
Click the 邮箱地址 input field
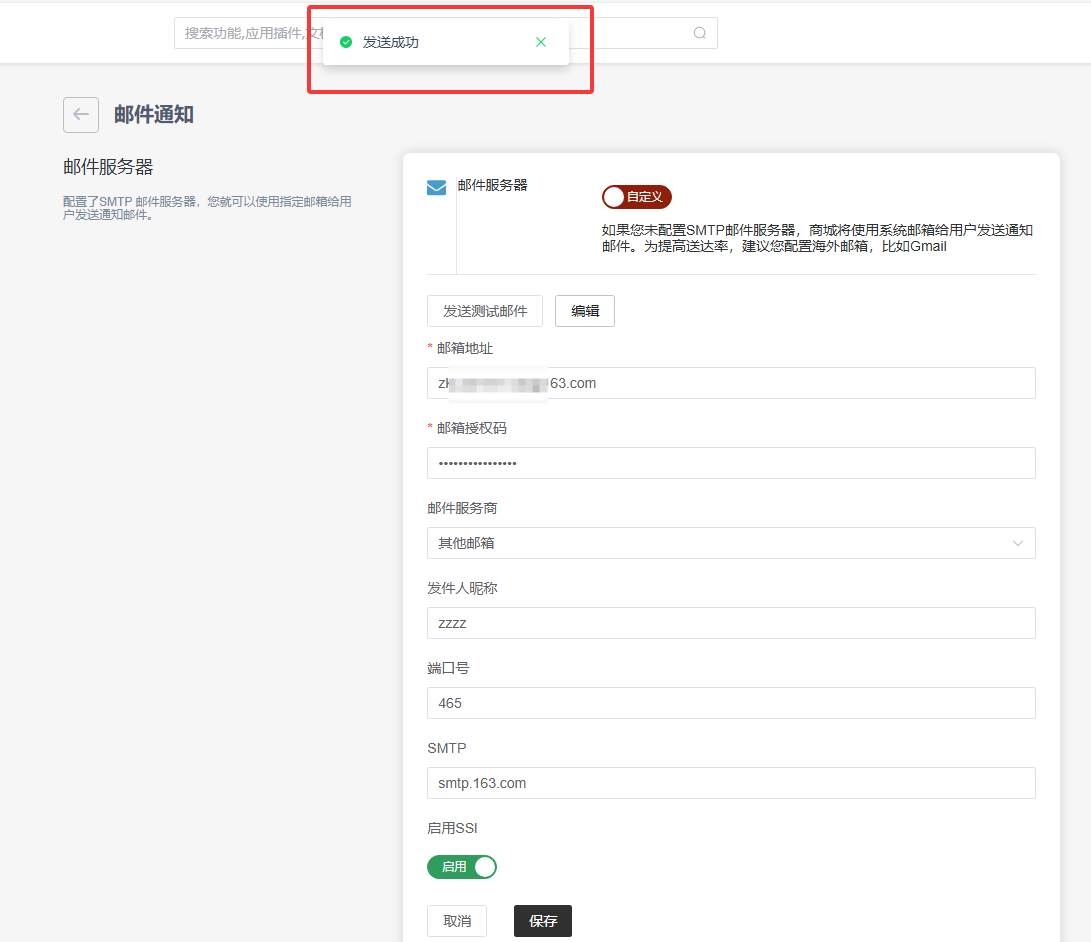tap(730, 383)
